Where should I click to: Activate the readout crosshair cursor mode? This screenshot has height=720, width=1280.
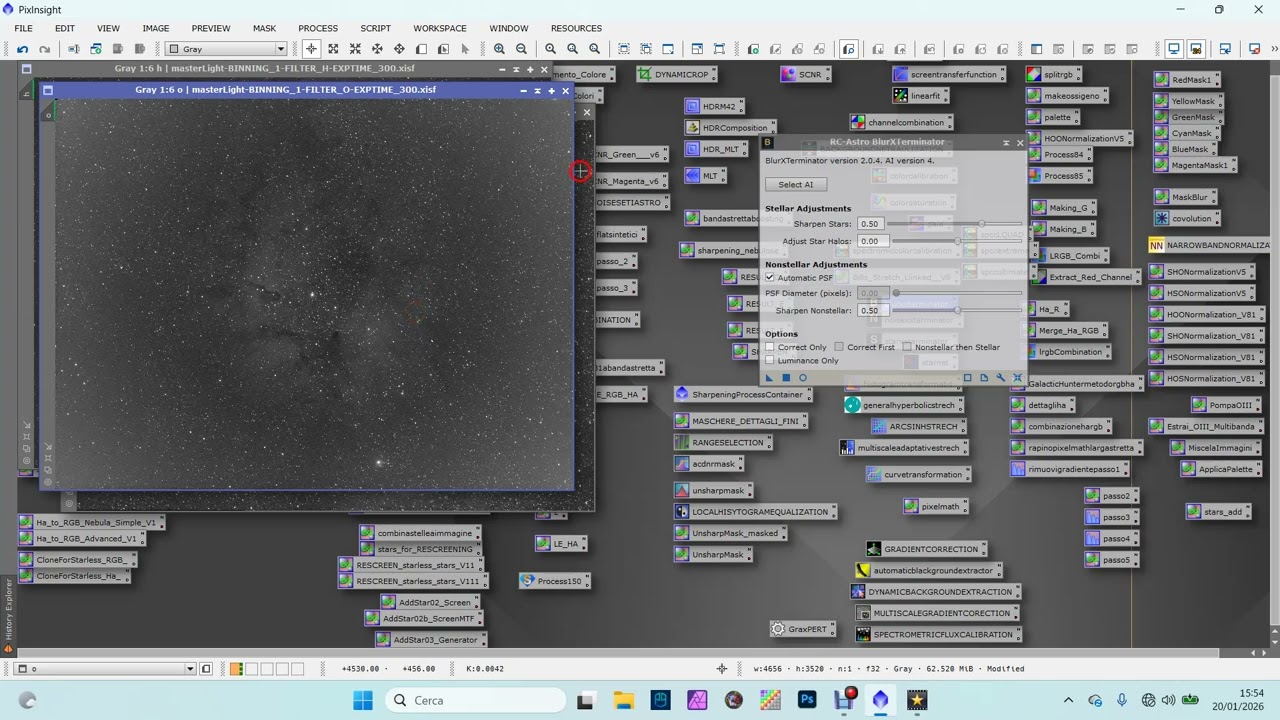(x=311, y=49)
